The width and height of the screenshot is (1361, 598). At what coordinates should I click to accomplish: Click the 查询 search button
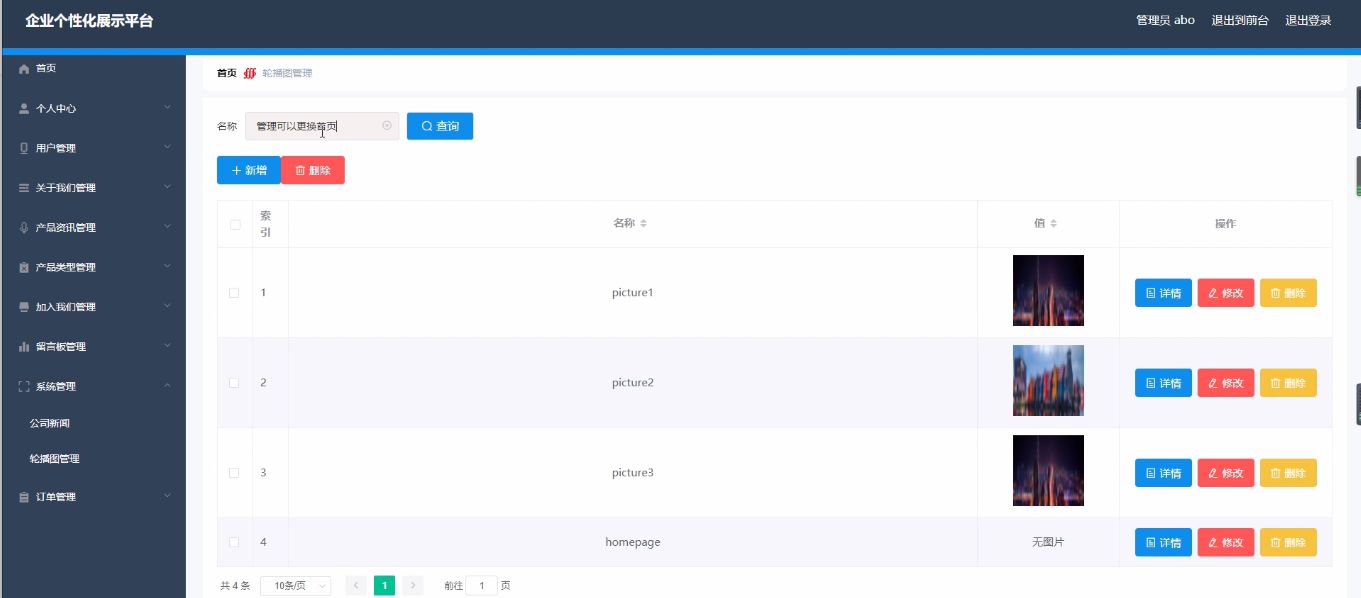click(440, 126)
